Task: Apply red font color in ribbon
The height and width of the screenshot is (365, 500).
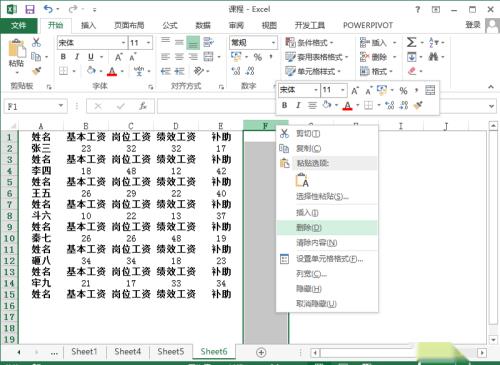Action: [x=112, y=71]
